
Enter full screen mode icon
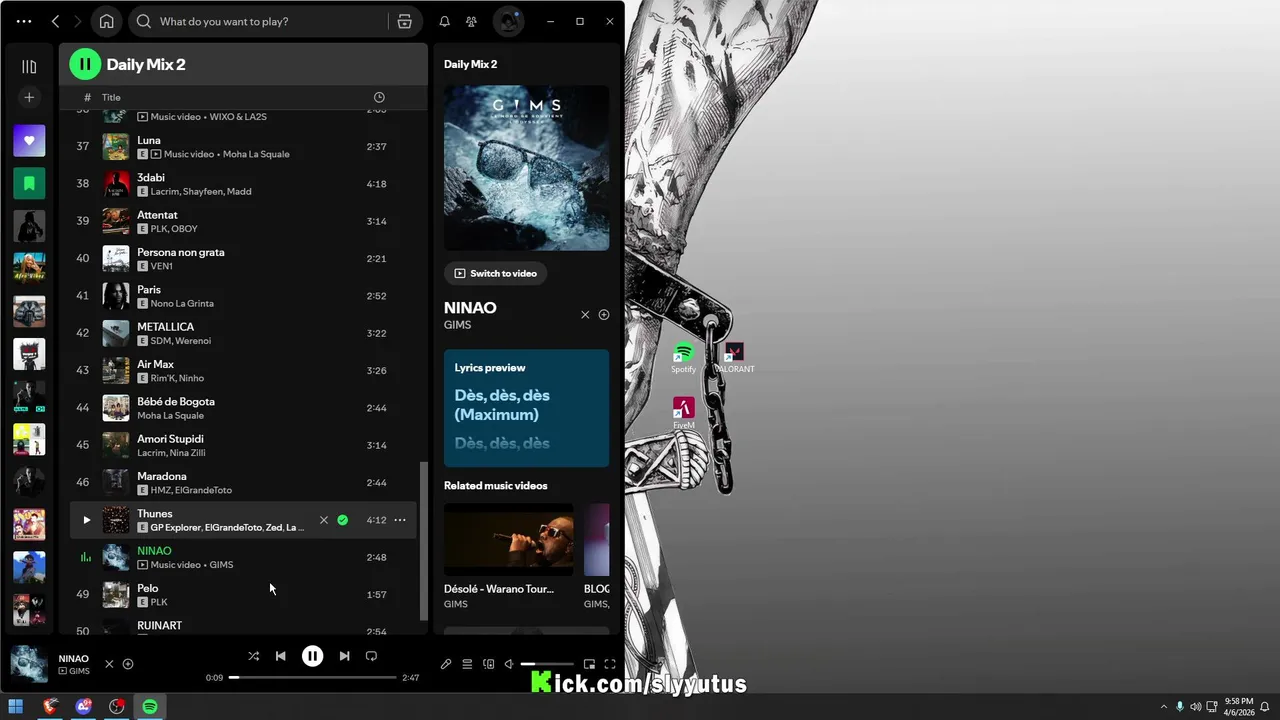[x=610, y=664]
